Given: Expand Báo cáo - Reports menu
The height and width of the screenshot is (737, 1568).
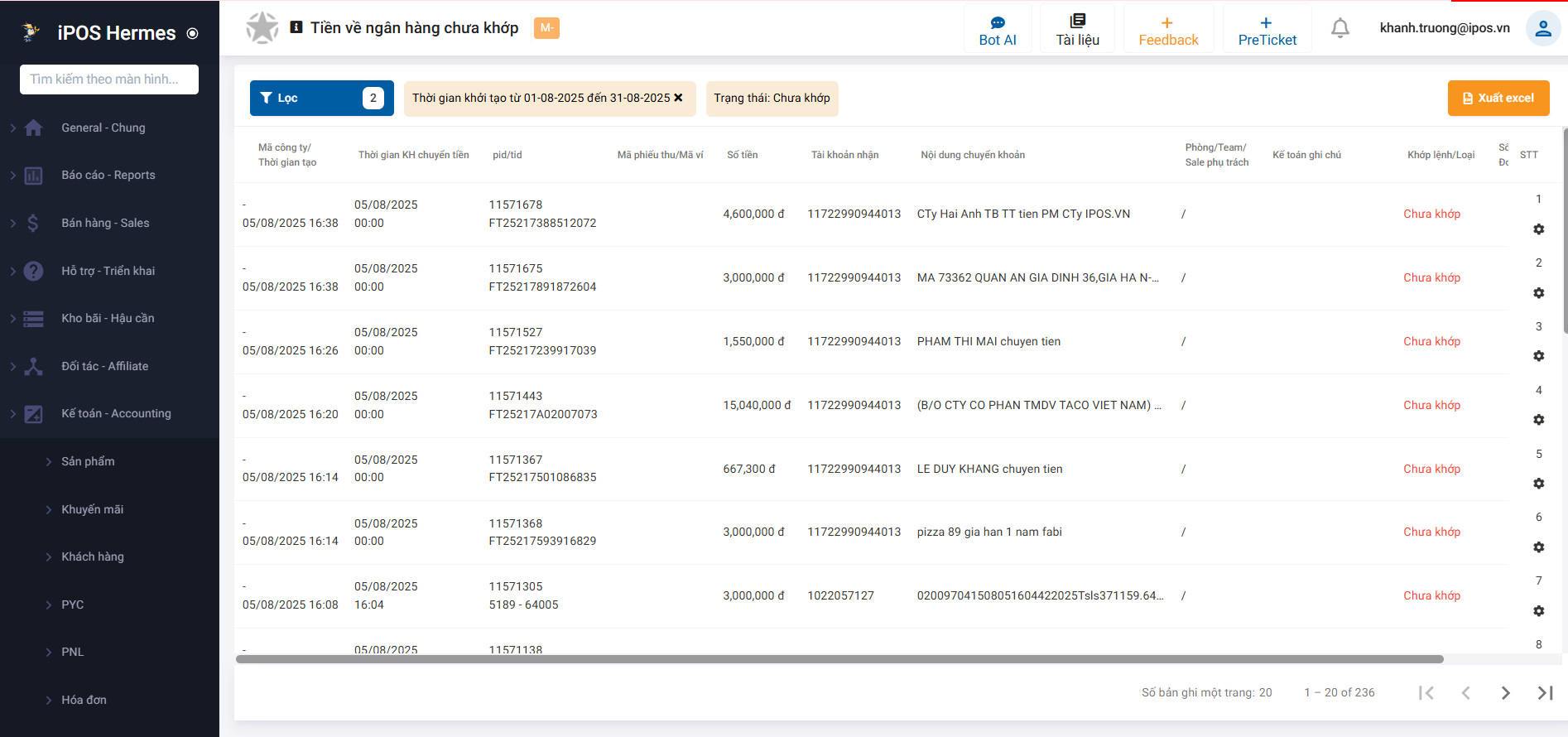Looking at the screenshot, I should pos(13,176).
